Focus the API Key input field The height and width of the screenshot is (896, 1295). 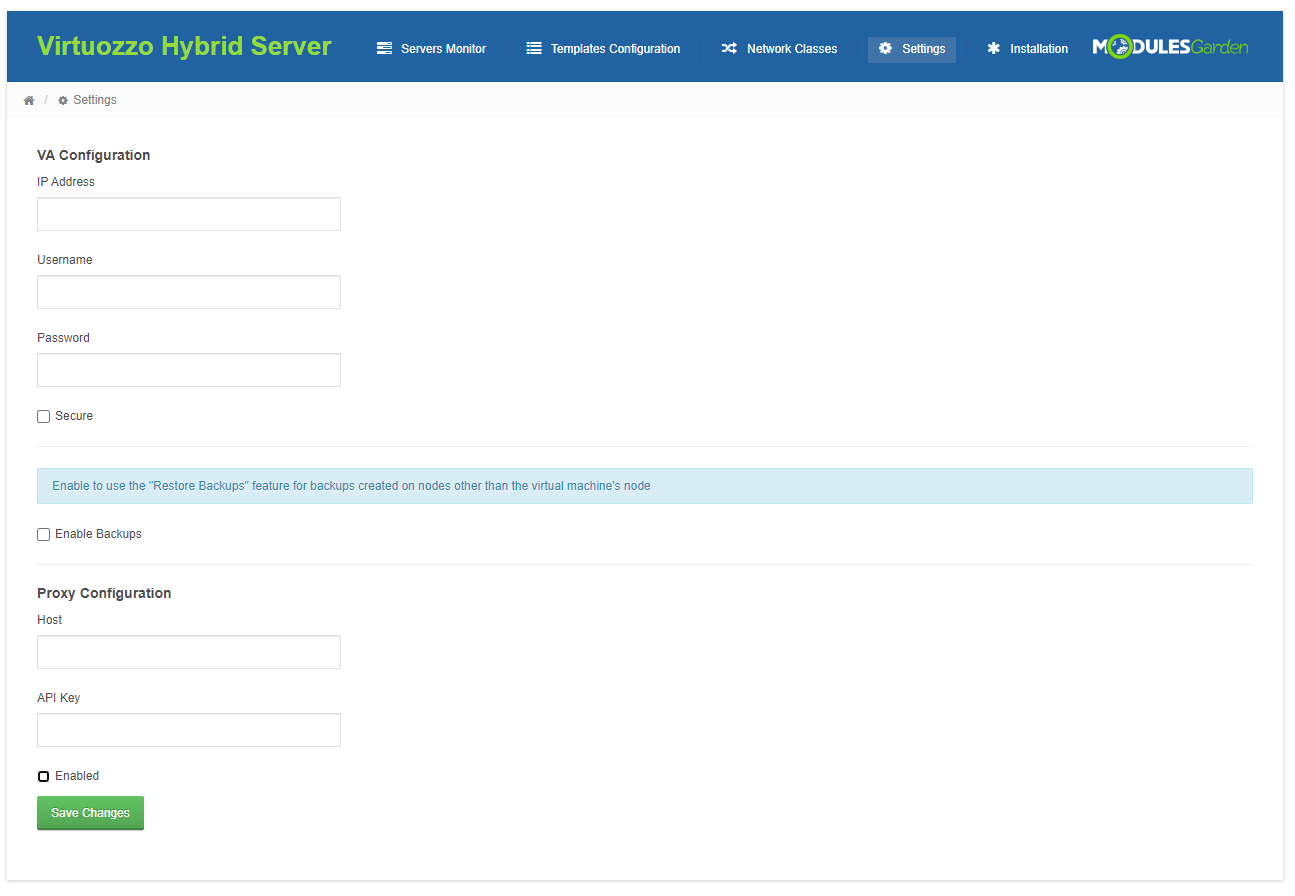(x=189, y=730)
